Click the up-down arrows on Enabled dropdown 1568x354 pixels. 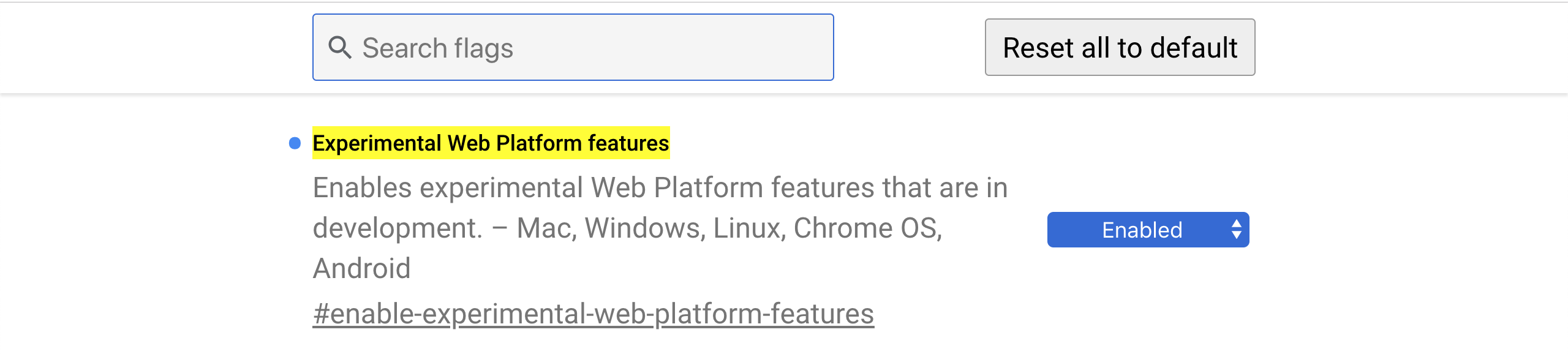point(1236,230)
